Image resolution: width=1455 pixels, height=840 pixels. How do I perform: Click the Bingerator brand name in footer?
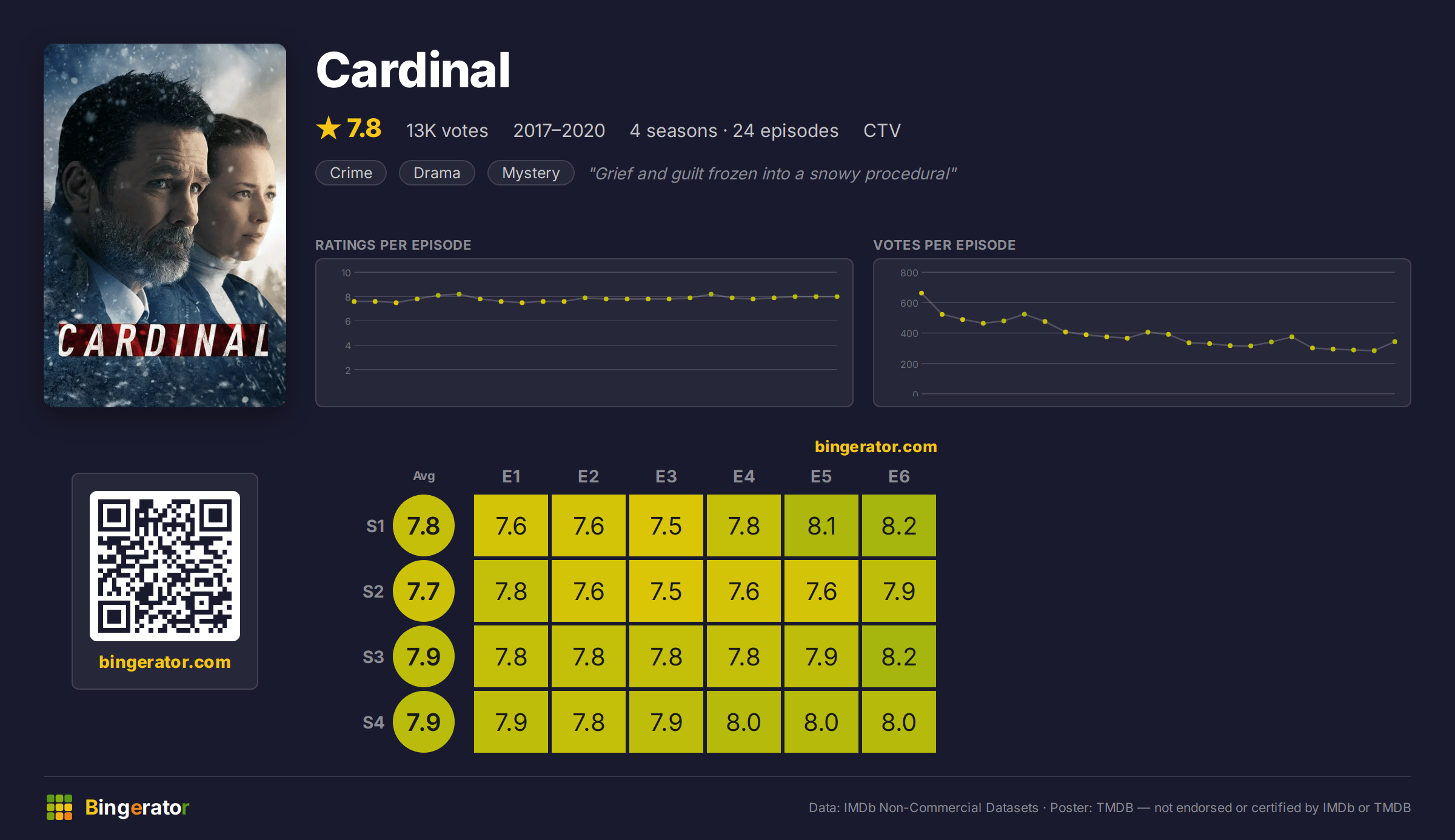[137, 807]
